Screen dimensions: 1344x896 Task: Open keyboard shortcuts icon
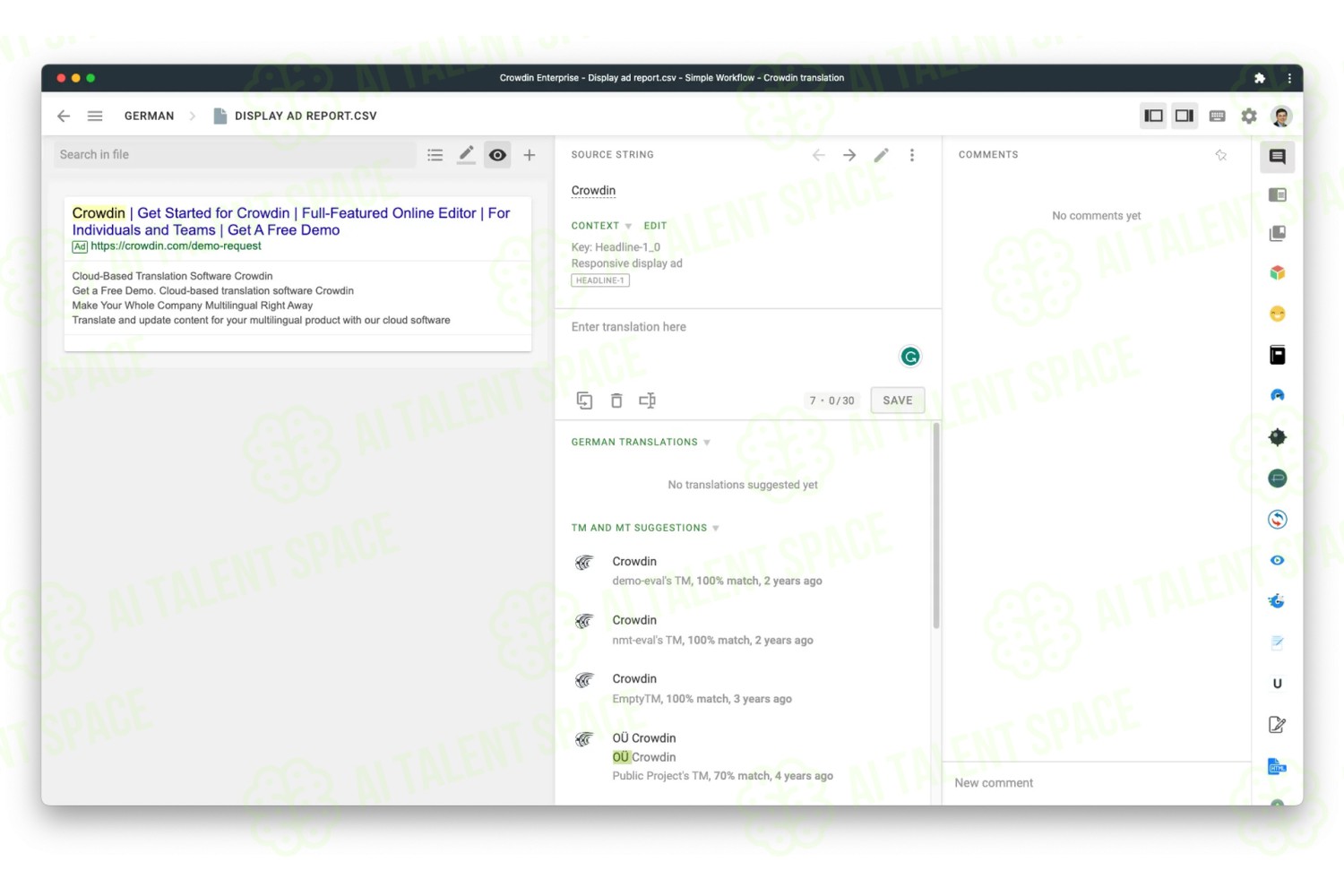pyautogui.click(x=1217, y=116)
